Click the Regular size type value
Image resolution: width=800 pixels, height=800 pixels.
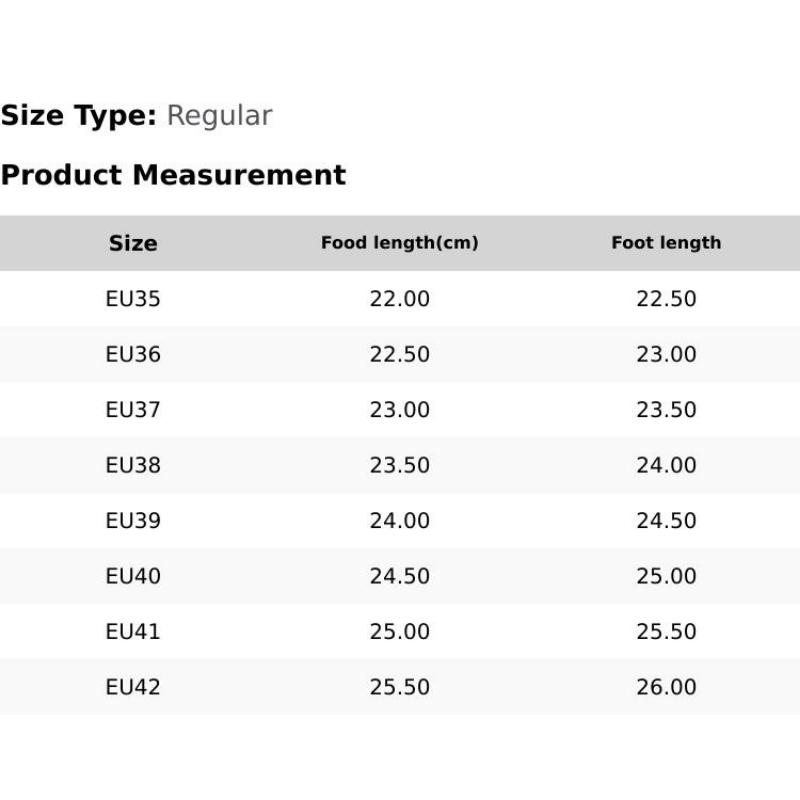click(x=219, y=116)
